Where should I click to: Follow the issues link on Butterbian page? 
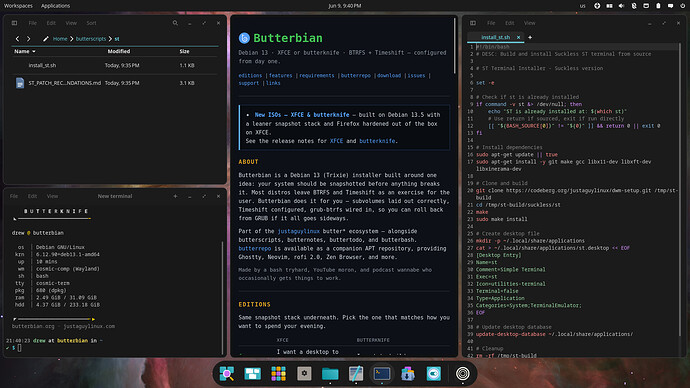tap(416, 76)
